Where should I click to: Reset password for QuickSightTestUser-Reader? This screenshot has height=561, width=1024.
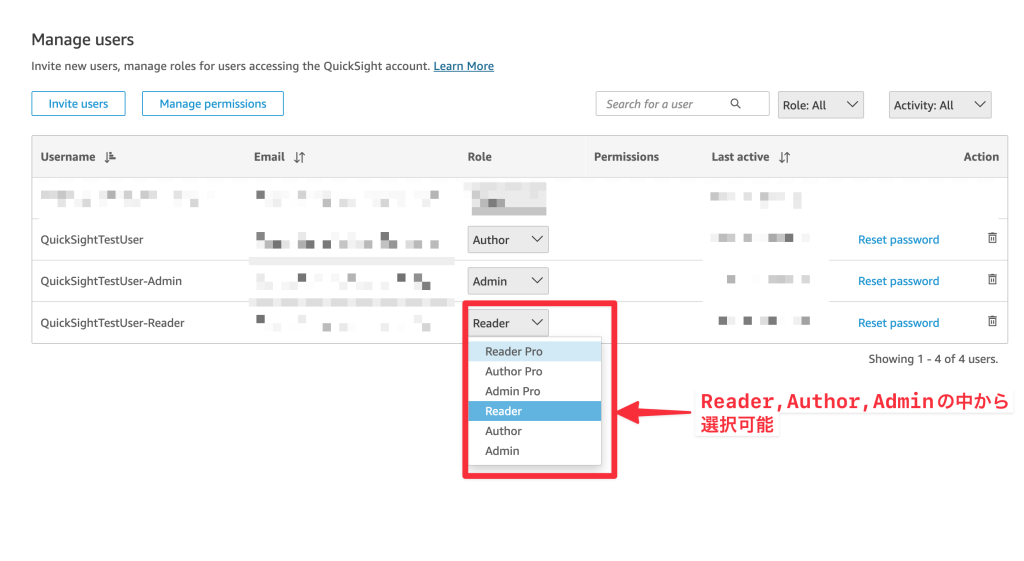[899, 323]
